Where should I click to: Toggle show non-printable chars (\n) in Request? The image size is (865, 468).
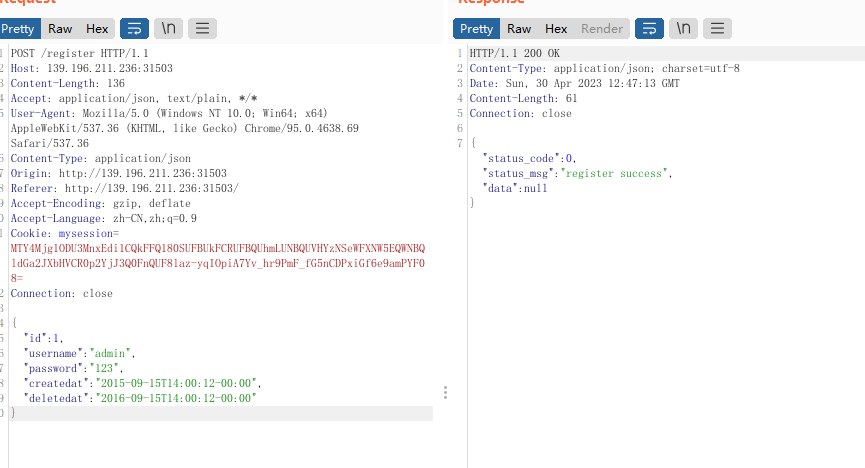(168, 29)
